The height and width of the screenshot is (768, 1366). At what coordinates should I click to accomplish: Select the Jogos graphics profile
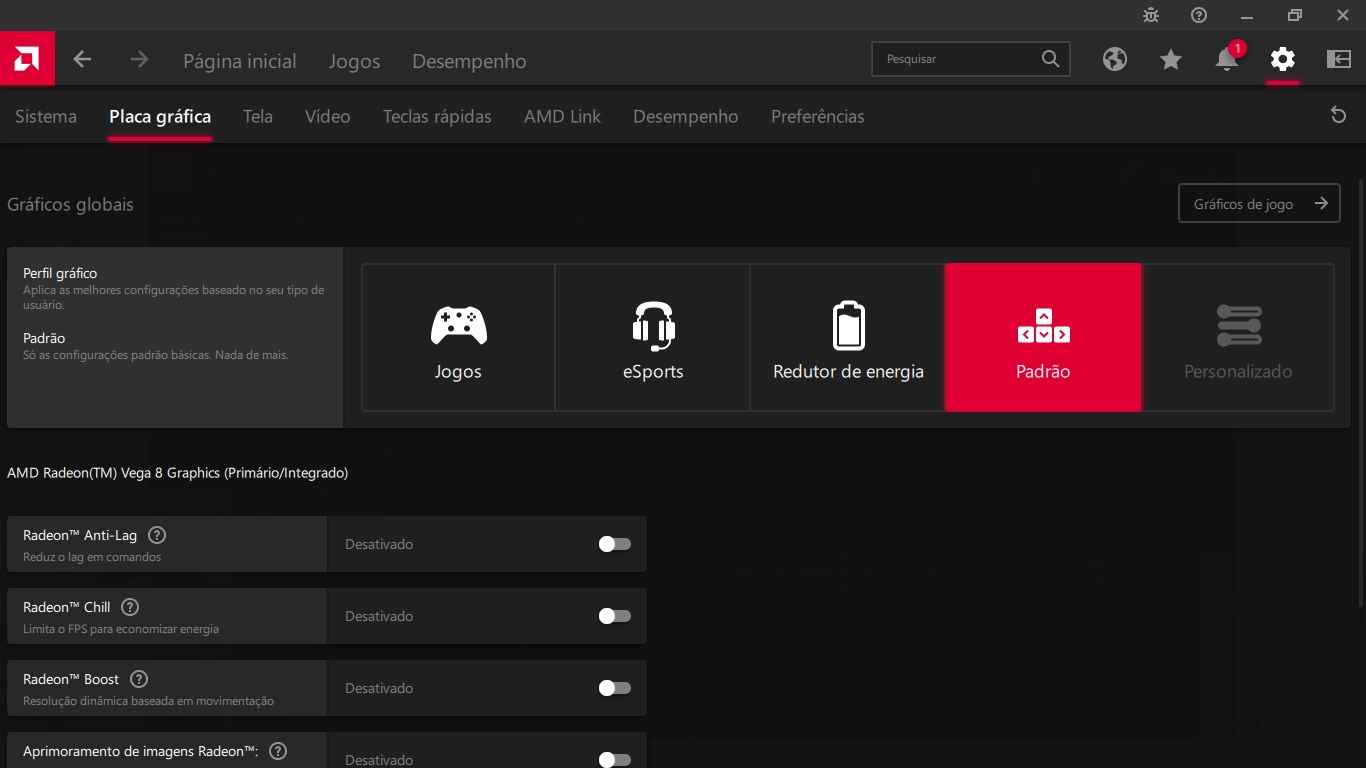(x=458, y=337)
